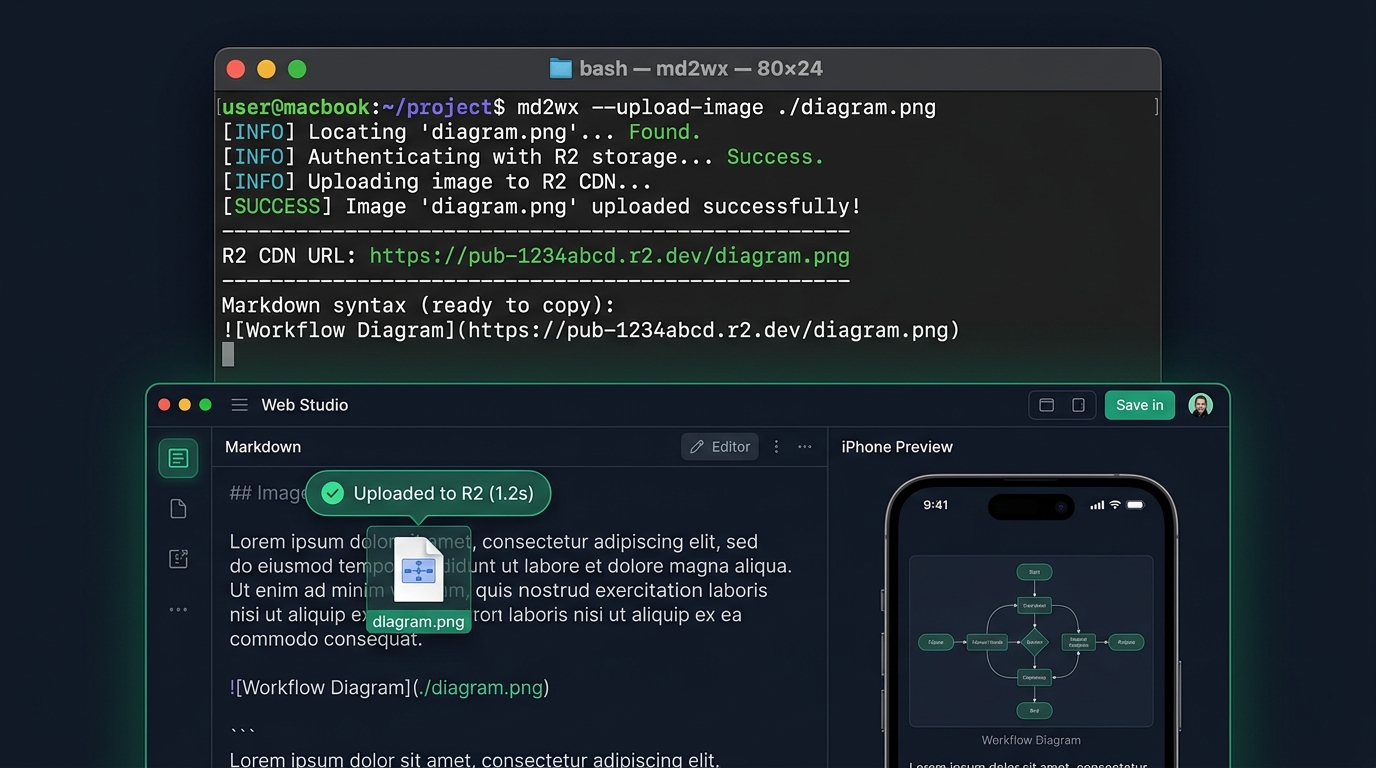Click the Workflow Diagram caption in preview
1376x768 pixels.
1031,740
